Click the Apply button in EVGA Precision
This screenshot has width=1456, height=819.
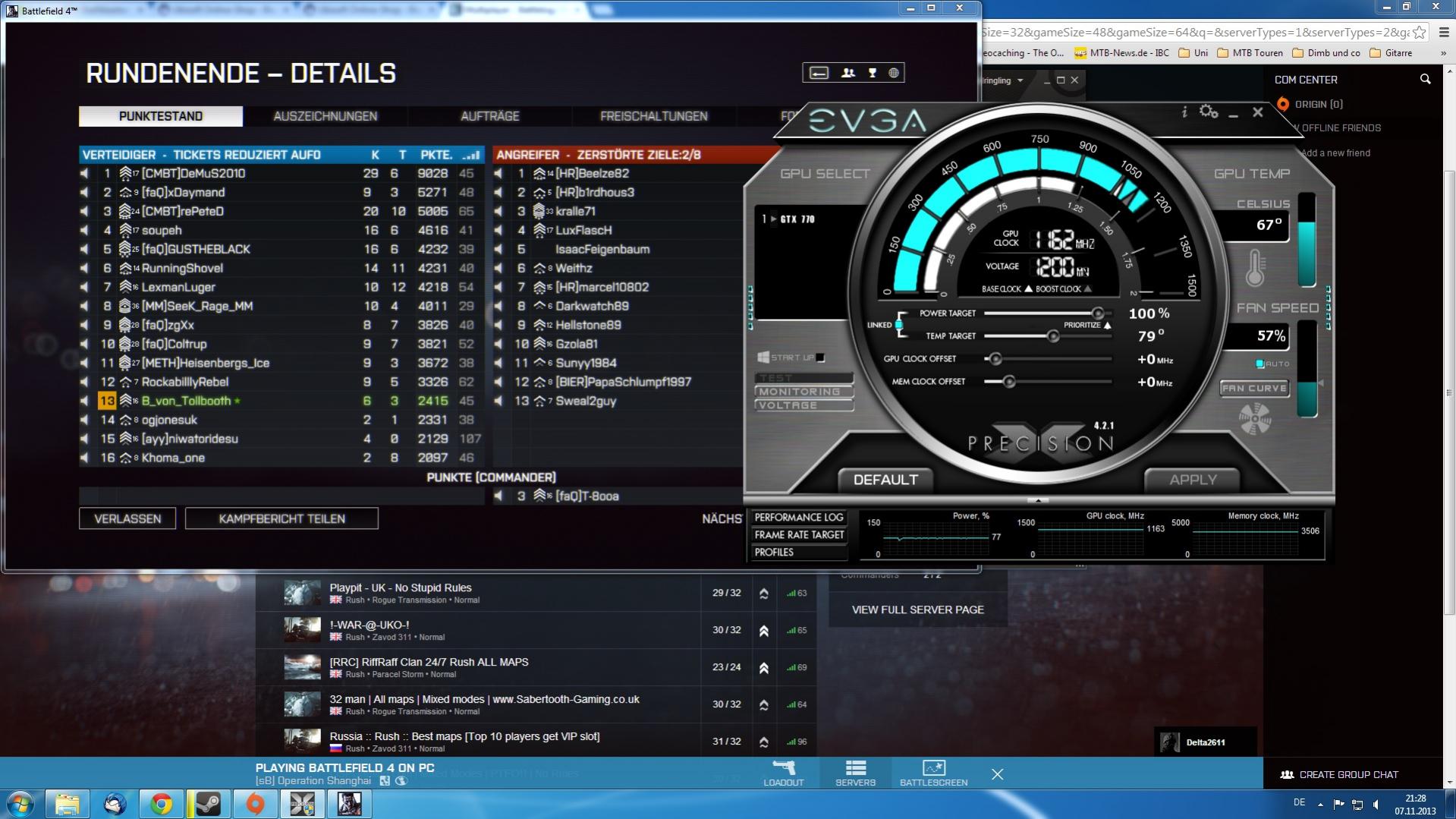[1193, 480]
